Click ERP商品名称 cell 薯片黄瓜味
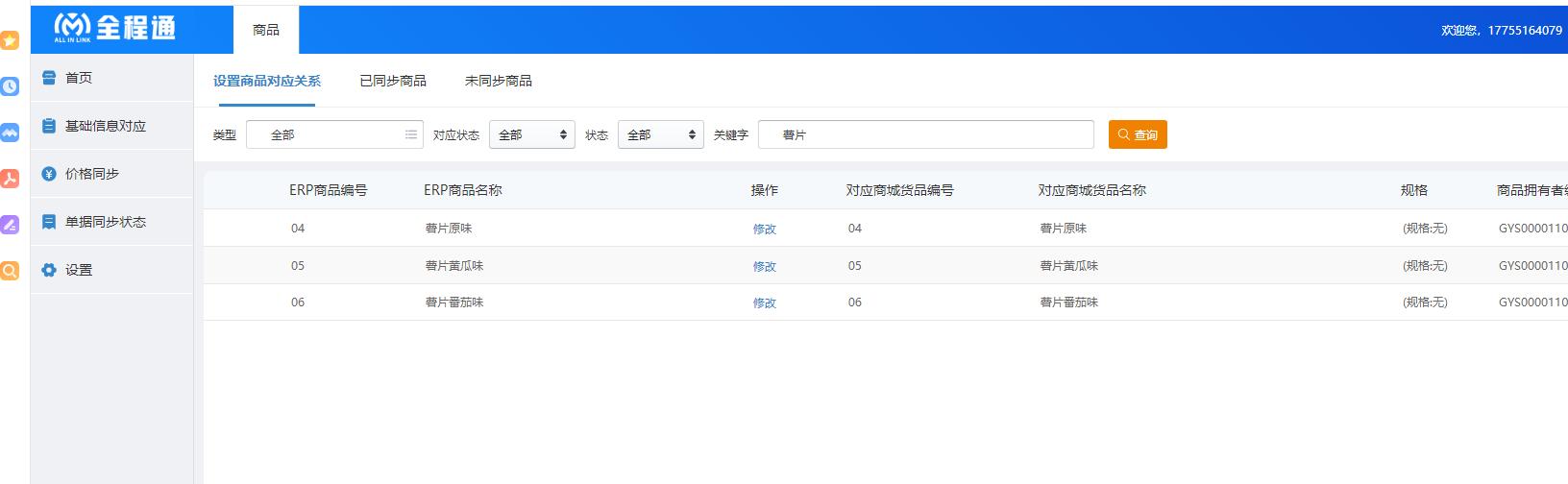Screen dimensions: 1568x484 coord(454,266)
